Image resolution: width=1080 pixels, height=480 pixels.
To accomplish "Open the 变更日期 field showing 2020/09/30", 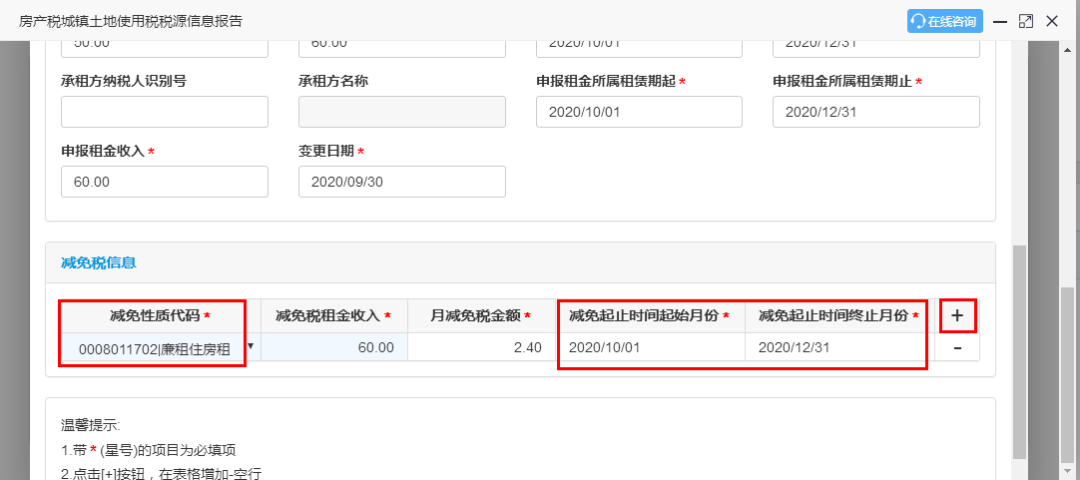I will pyautogui.click(x=402, y=182).
